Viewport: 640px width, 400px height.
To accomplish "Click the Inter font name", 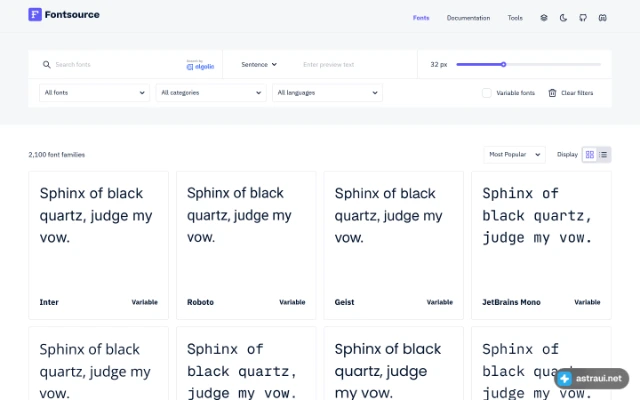I will pos(49,302).
